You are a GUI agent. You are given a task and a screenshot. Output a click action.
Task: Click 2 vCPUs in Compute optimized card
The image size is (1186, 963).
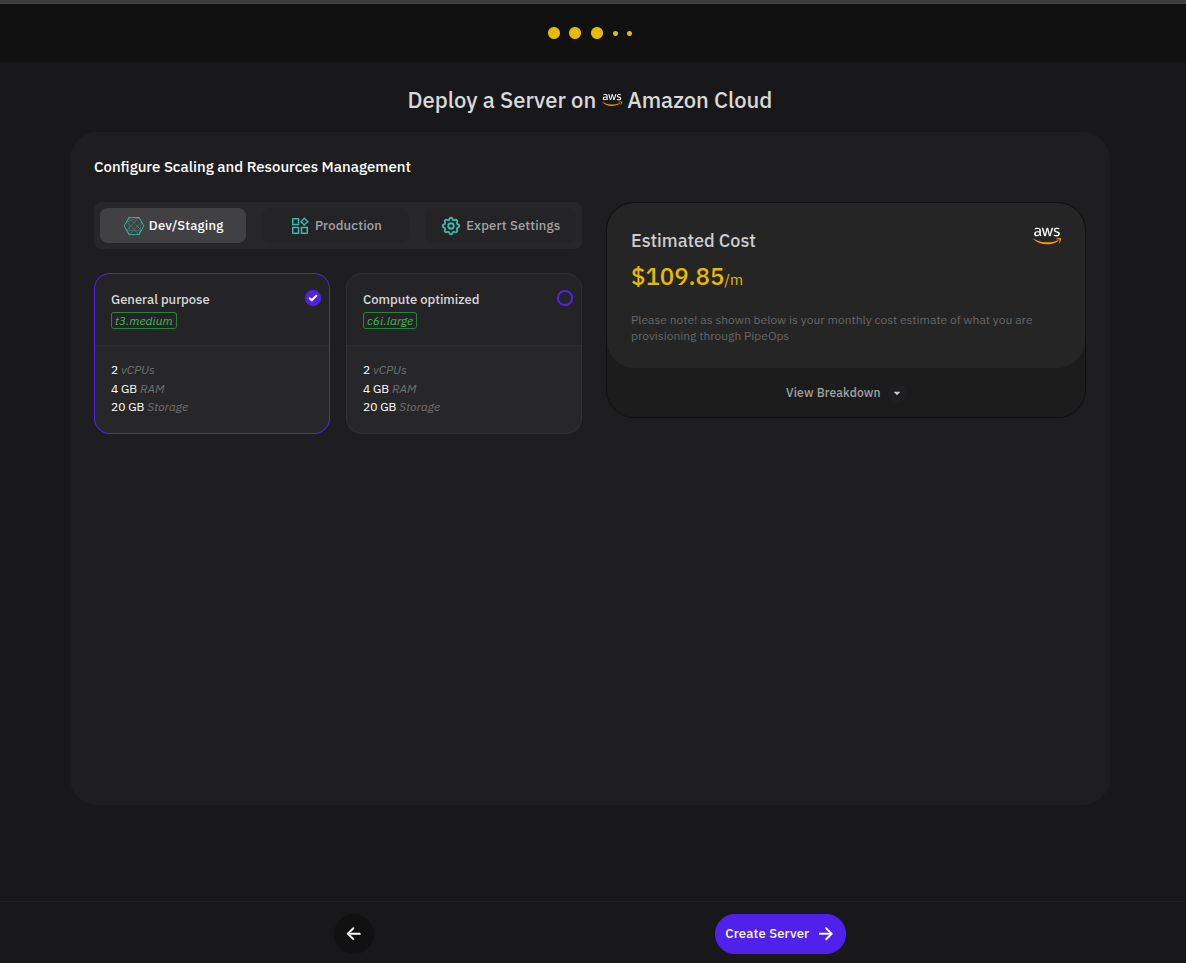point(384,370)
